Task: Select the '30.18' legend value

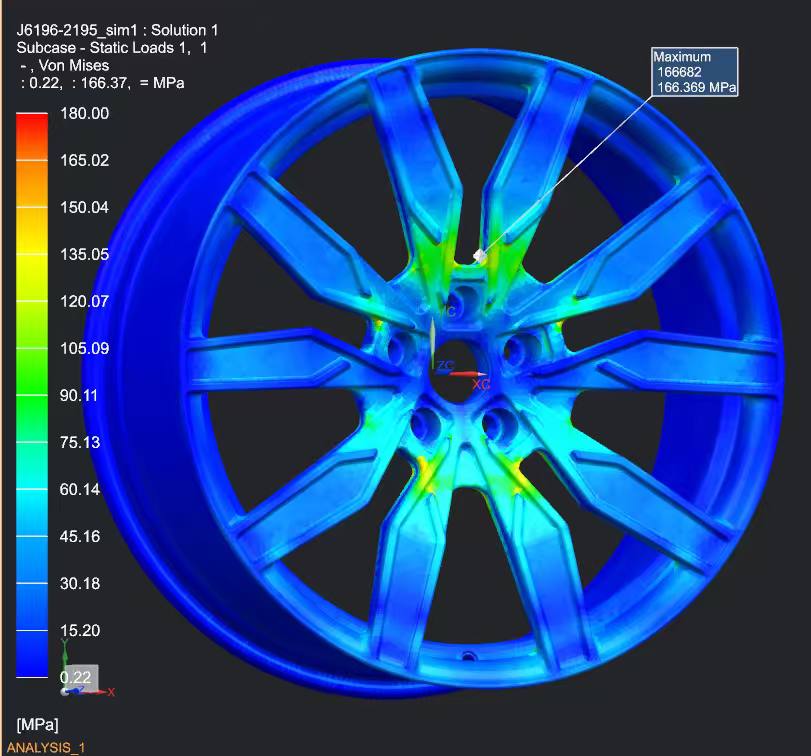Action: 80,583
